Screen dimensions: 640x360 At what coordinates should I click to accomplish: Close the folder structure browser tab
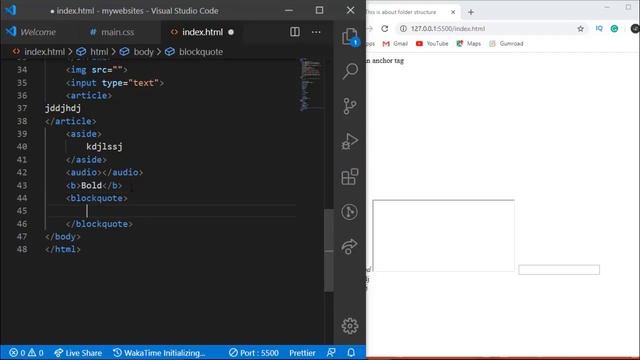pos(453,12)
